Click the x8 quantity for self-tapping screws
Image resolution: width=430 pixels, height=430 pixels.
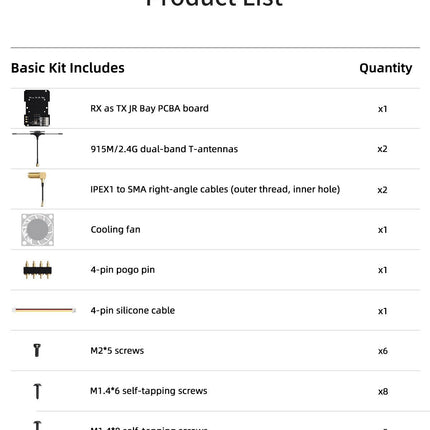383,391
